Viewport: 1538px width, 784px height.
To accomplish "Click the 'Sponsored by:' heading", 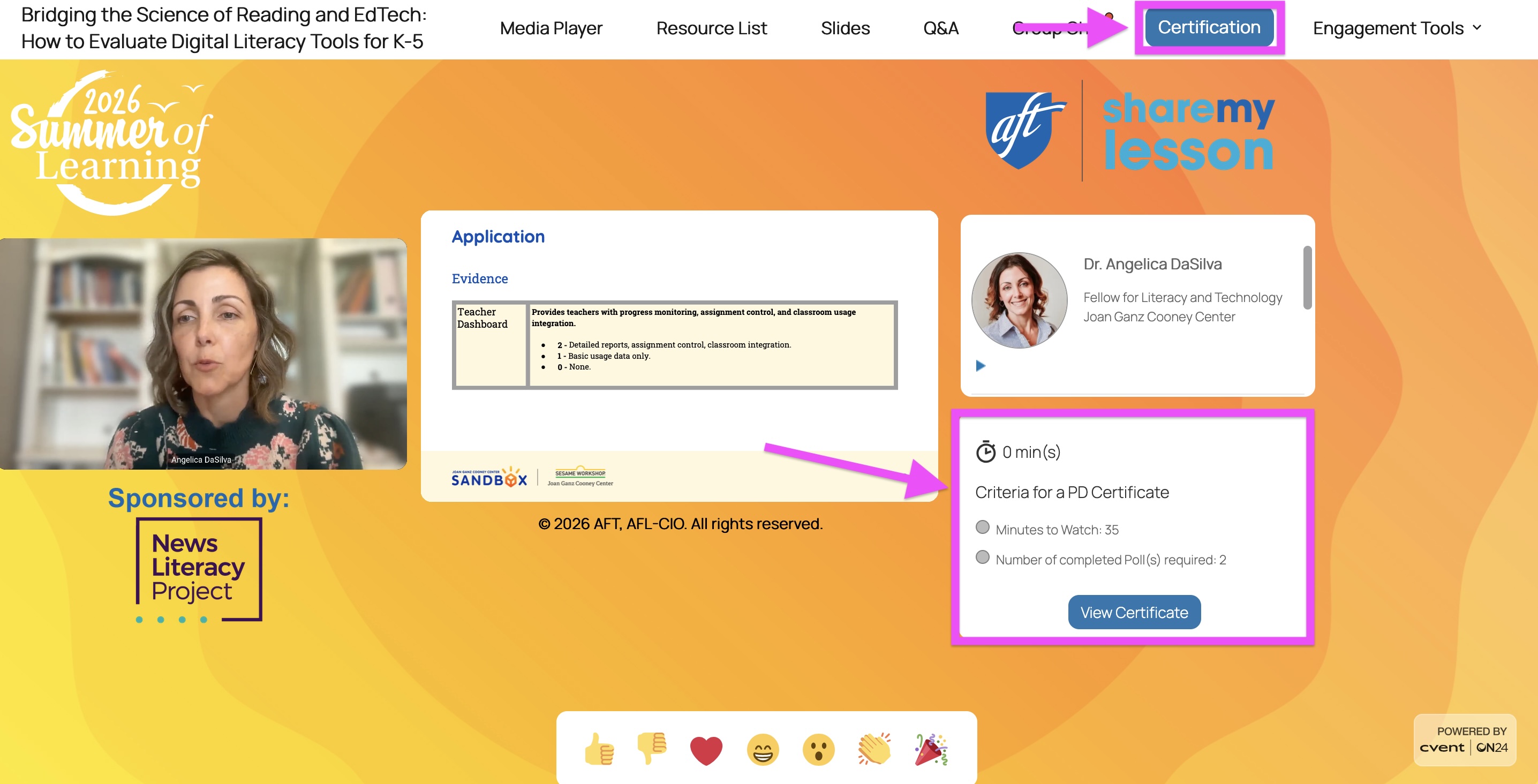I will pyautogui.click(x=199, y=498).
